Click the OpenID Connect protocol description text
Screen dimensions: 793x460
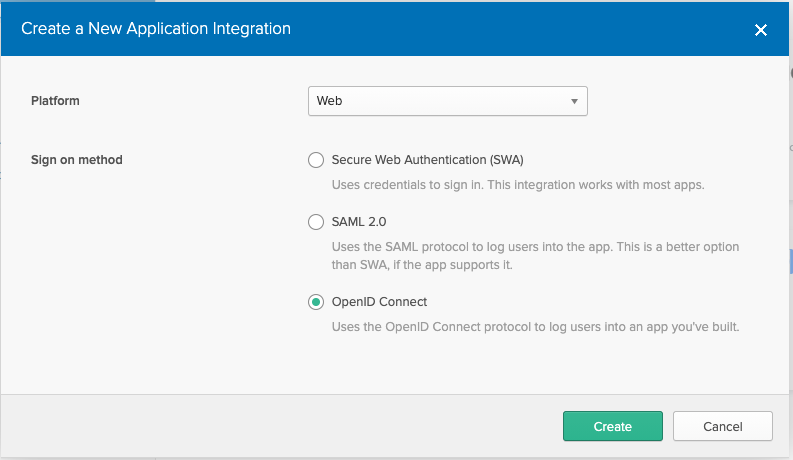pos(535,327)
